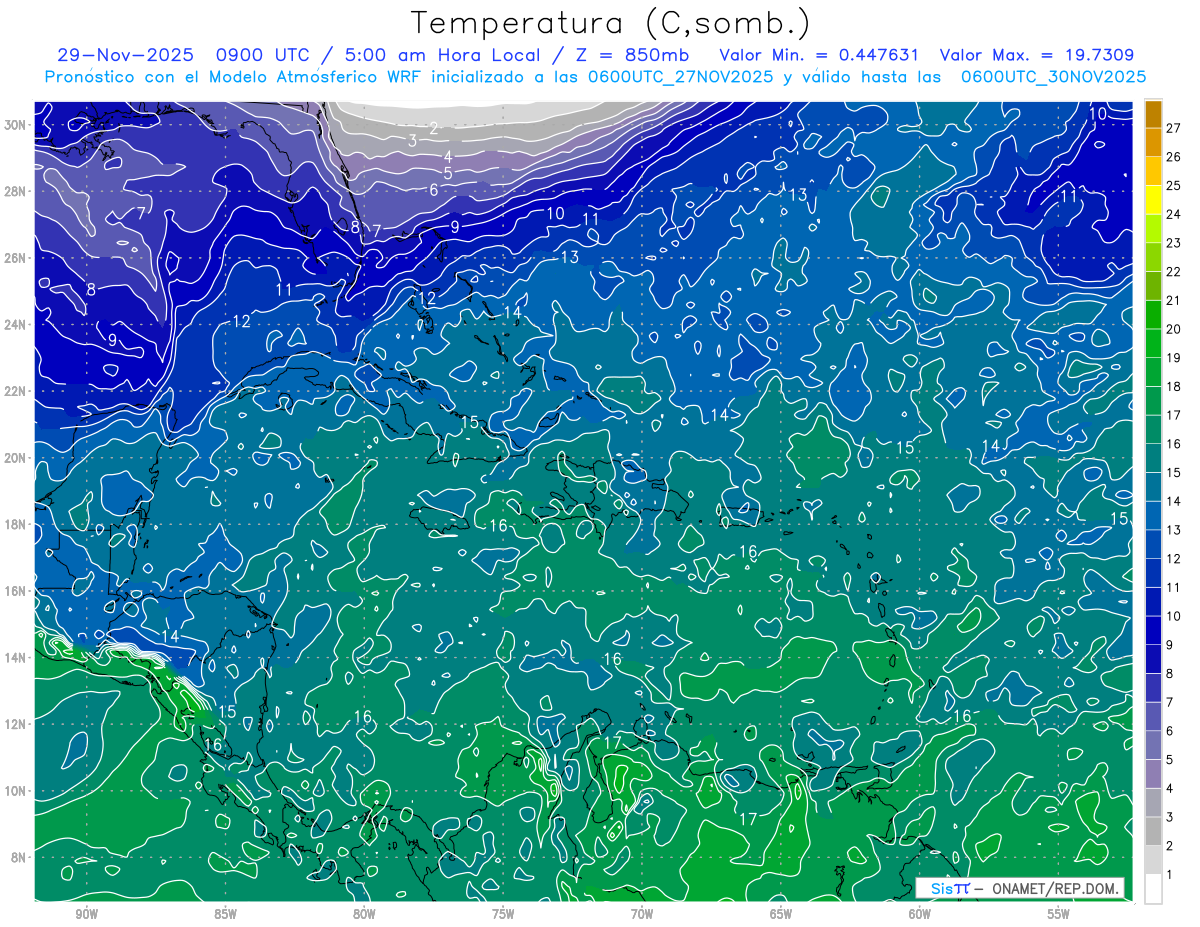Click the legend value "13" on the color bar
1200x927 pixels.
(x=1174, y=530)
